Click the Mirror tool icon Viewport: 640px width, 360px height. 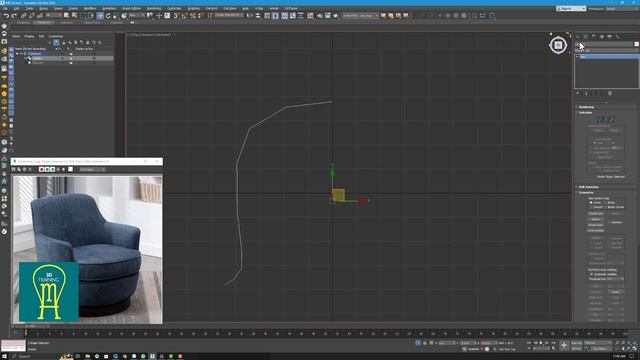[x=249, y=16]
